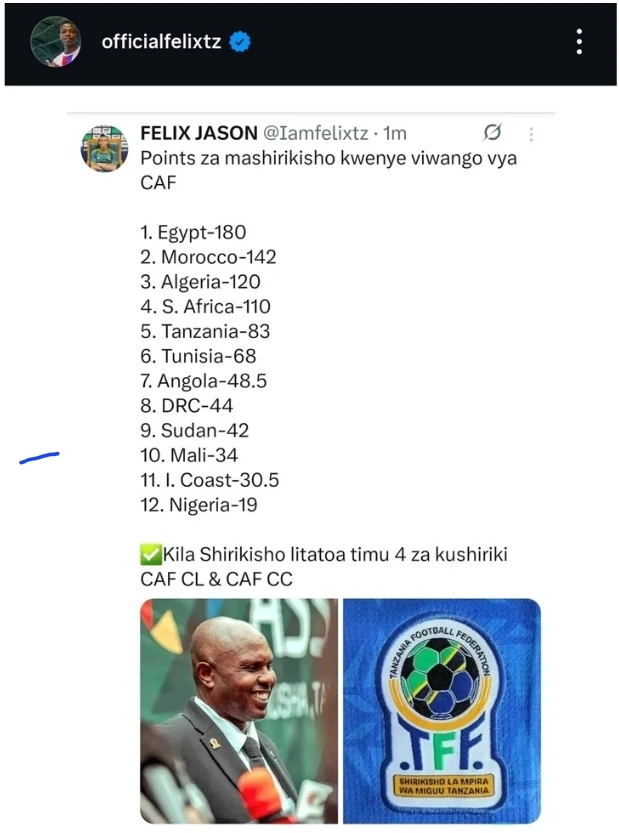Click the slashed-circle icon on the tweet
Viewport: 619px width, 833px height.
point(491,133)
